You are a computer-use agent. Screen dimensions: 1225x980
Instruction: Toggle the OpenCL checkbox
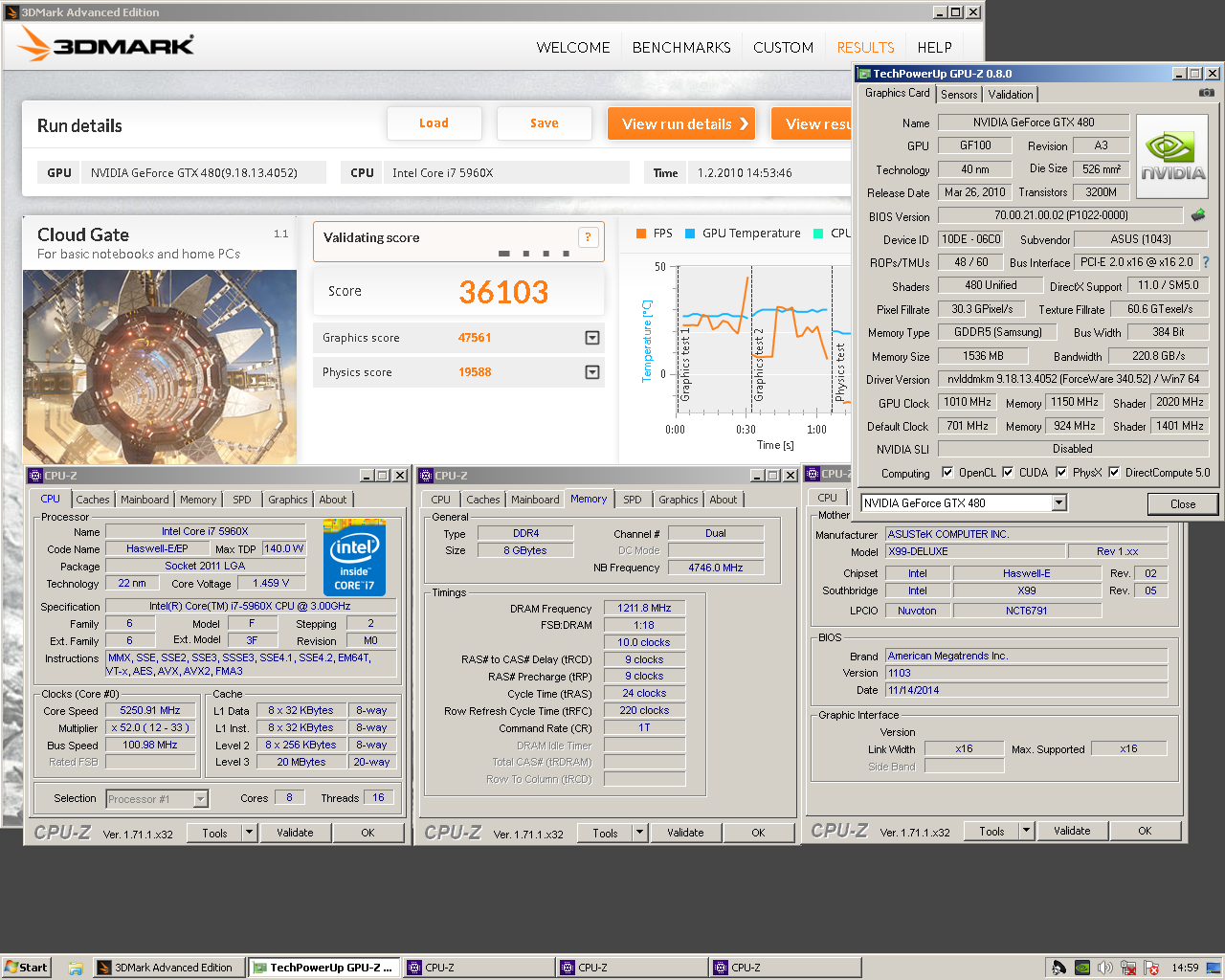point(947,472)
